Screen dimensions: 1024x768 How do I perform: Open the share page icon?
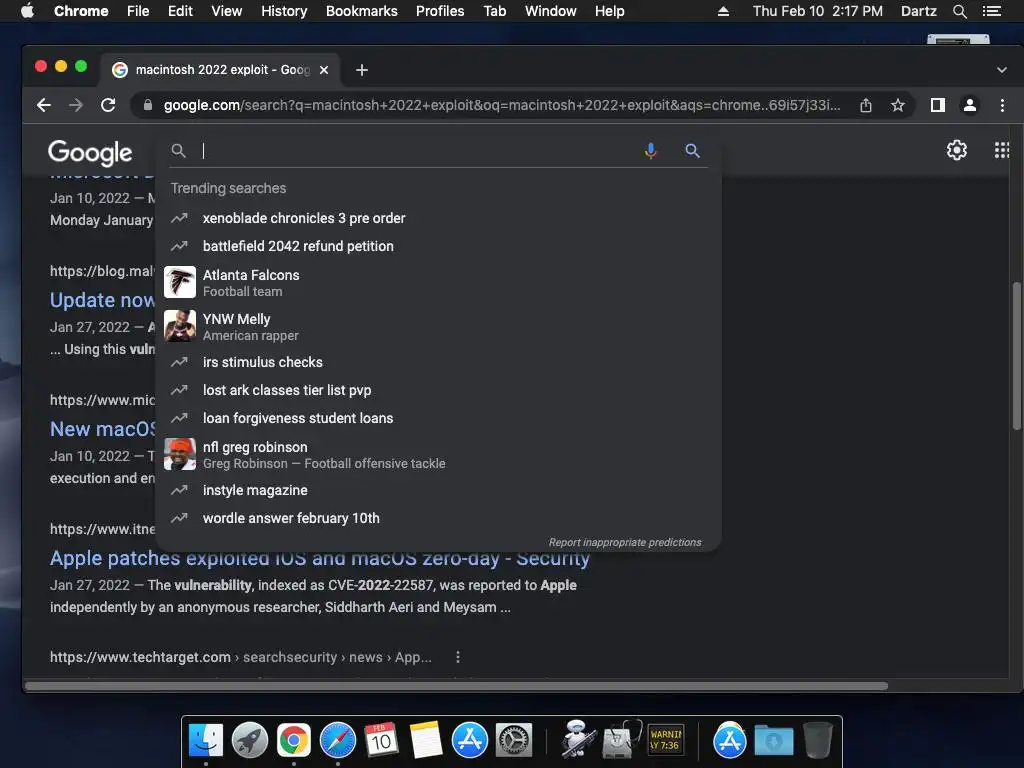(866, 105)
